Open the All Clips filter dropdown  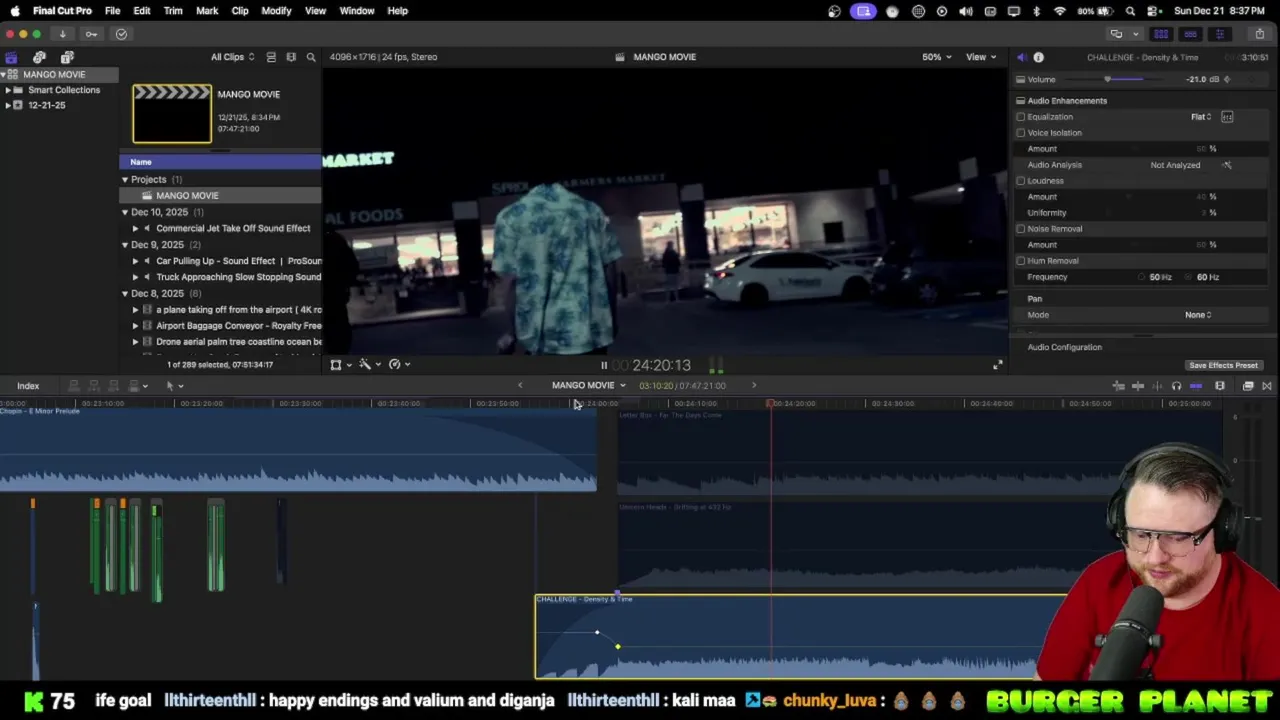click(232, 57)
